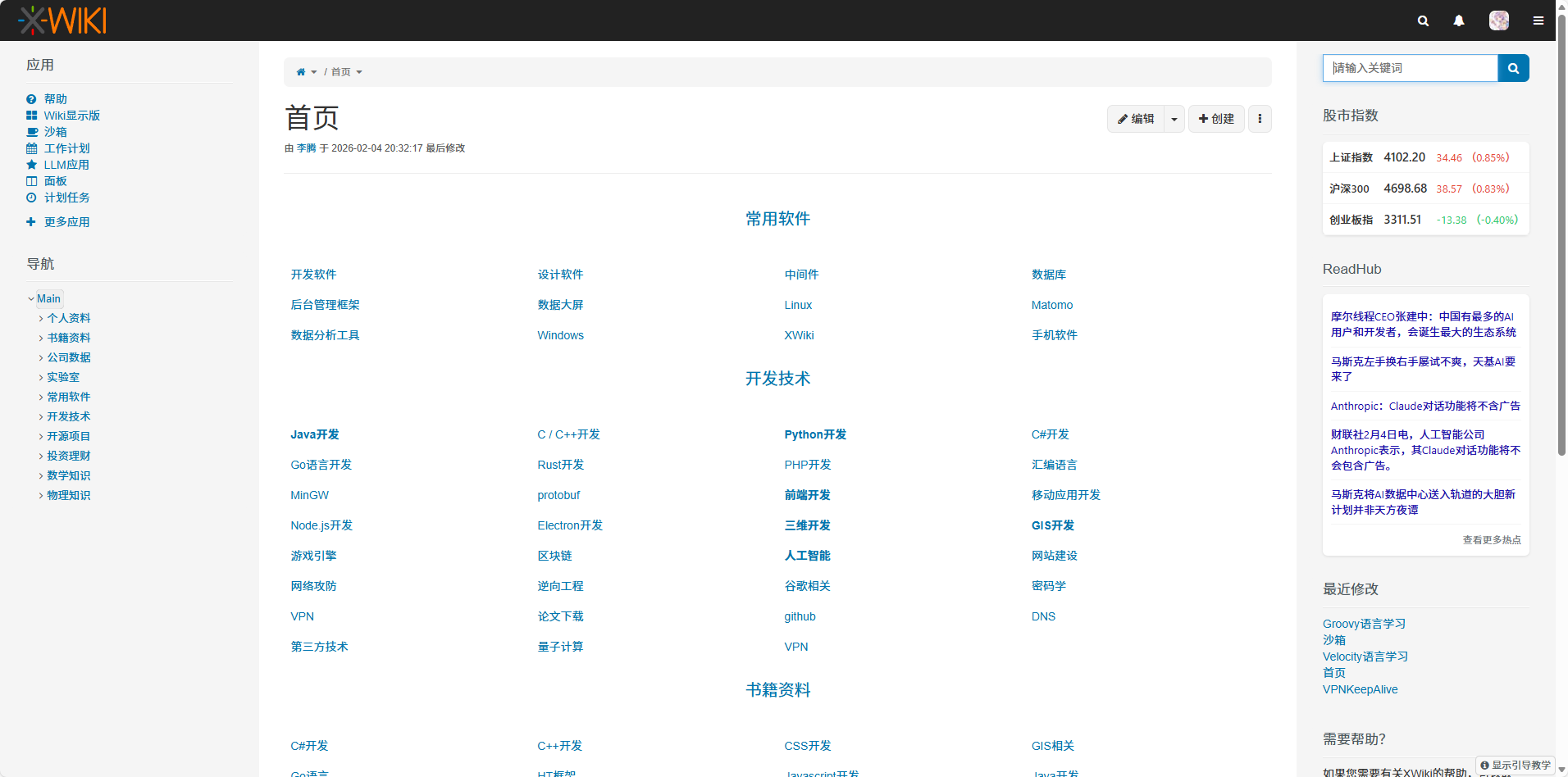1568x777 pixels.
Task: Open the more page actions three-dot menu
Action: point(1260,119)
